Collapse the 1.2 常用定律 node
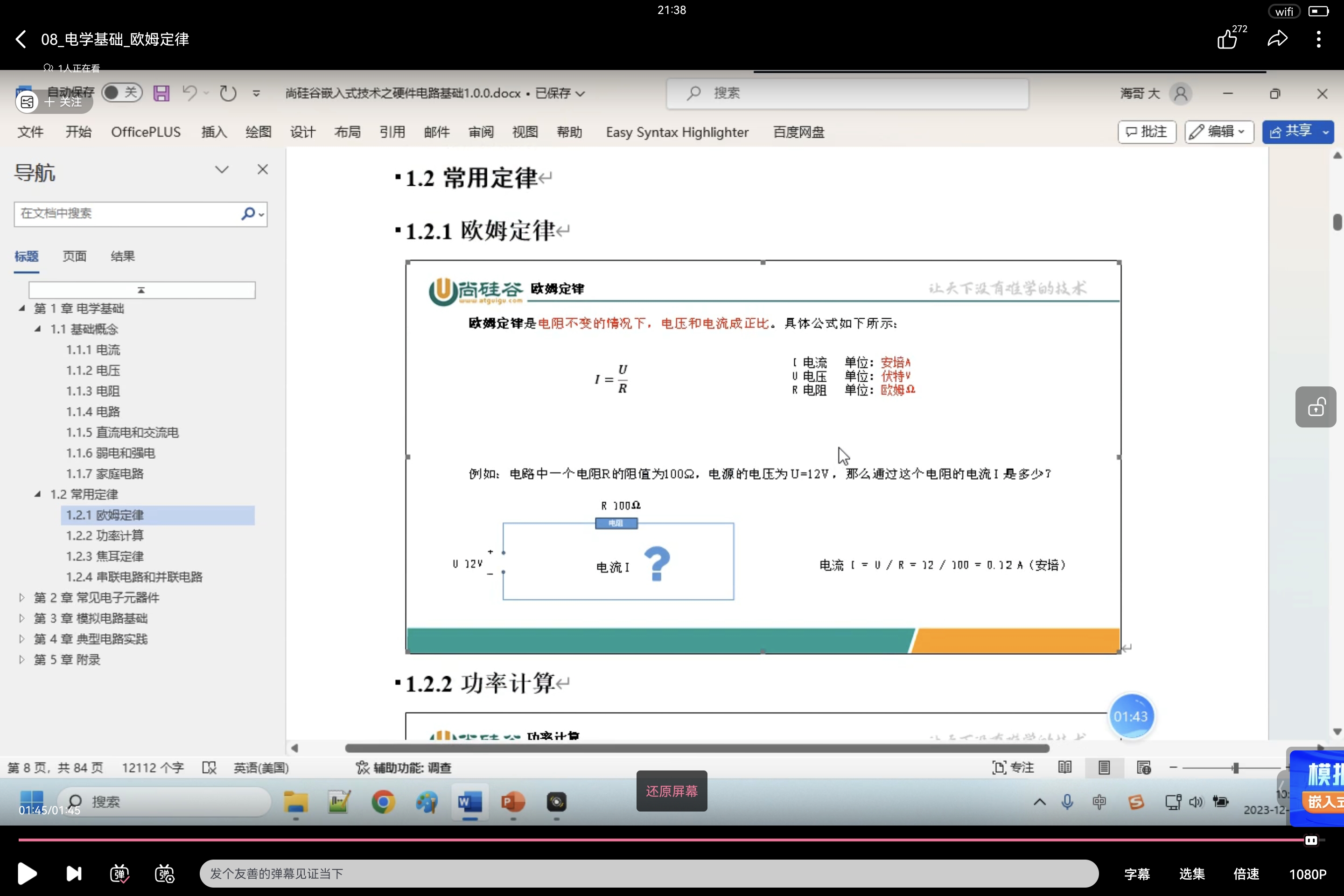This screenshot has width=1344, height=896. tap(38, 494)
